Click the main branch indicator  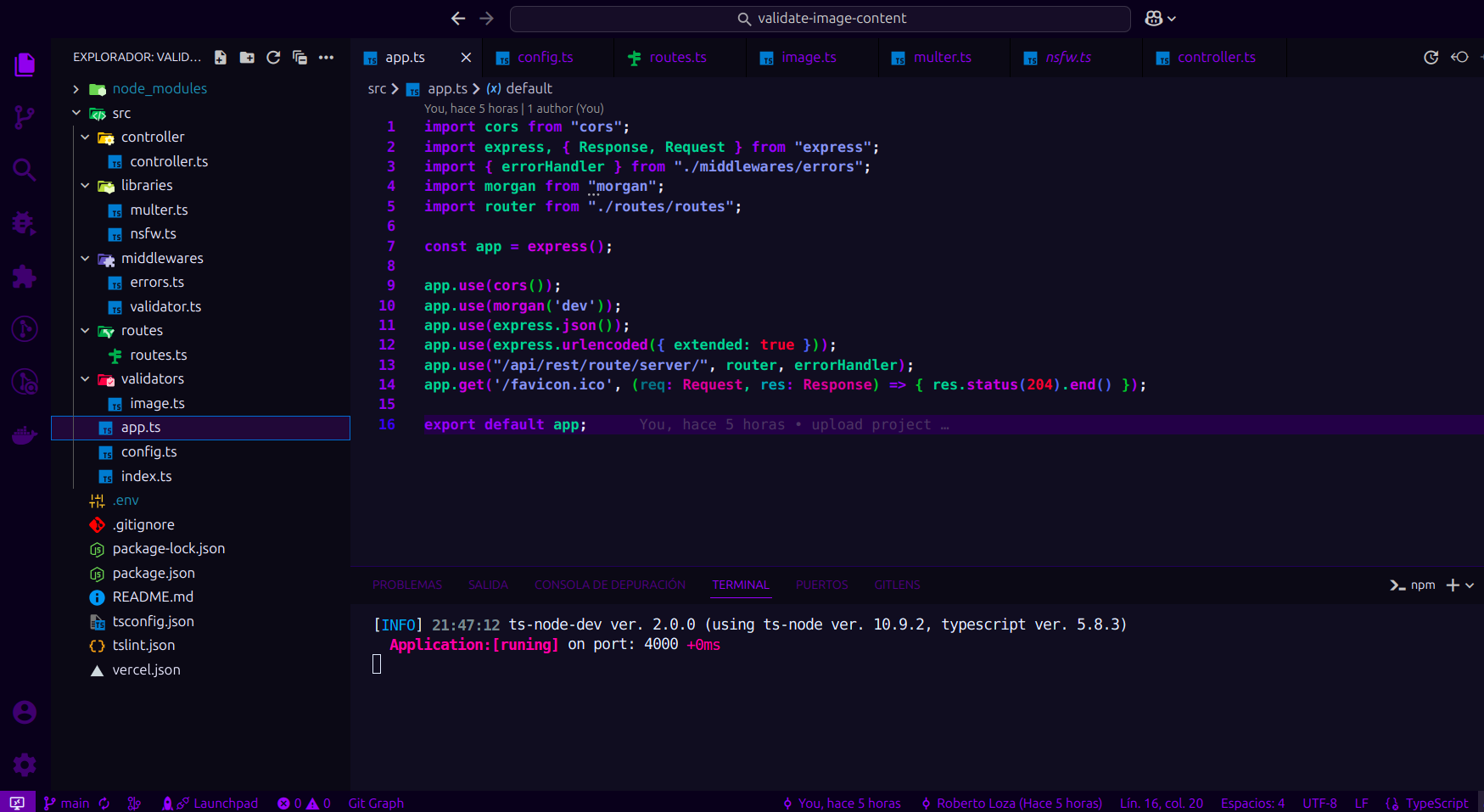point(66,803)
